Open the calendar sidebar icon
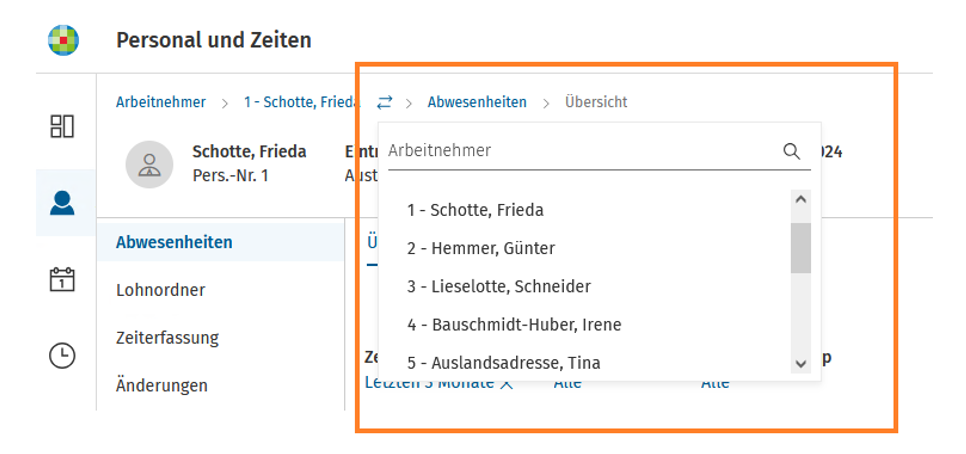This screenshot has height=454, width=966. pos(62,279)
